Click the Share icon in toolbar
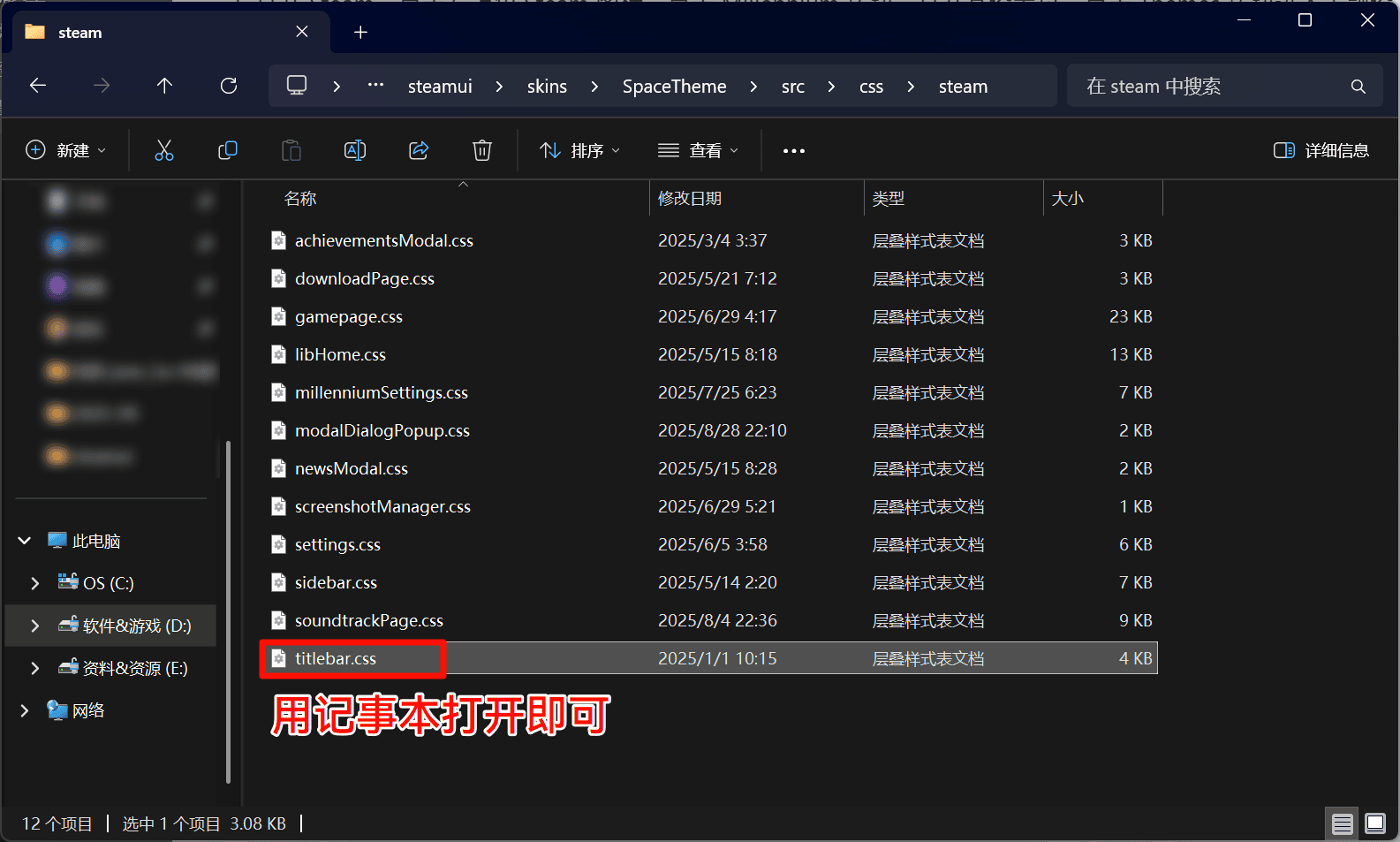 click(x=419, y=150)
